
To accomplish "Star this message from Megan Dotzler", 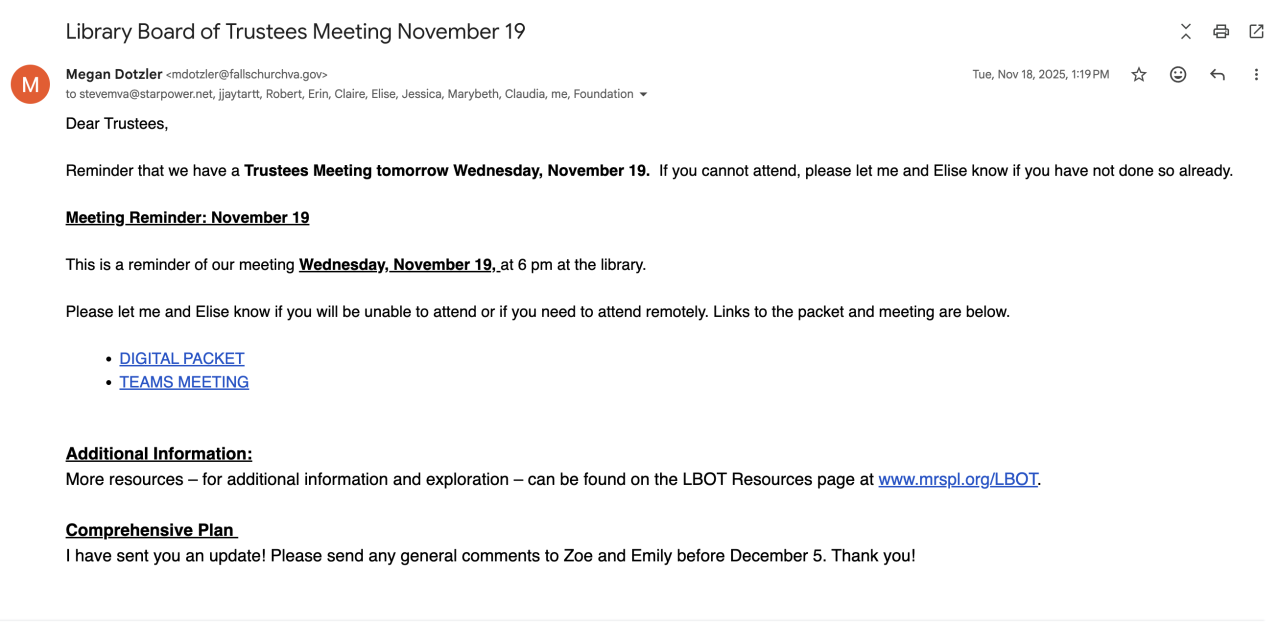I will (x=1139, y=75).
